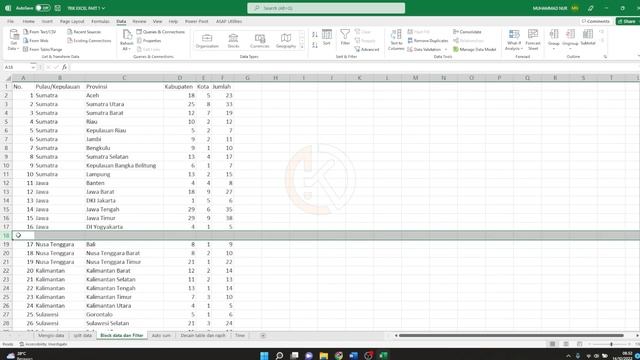
Task: Click the Comments button
Action: pos(596,21)
